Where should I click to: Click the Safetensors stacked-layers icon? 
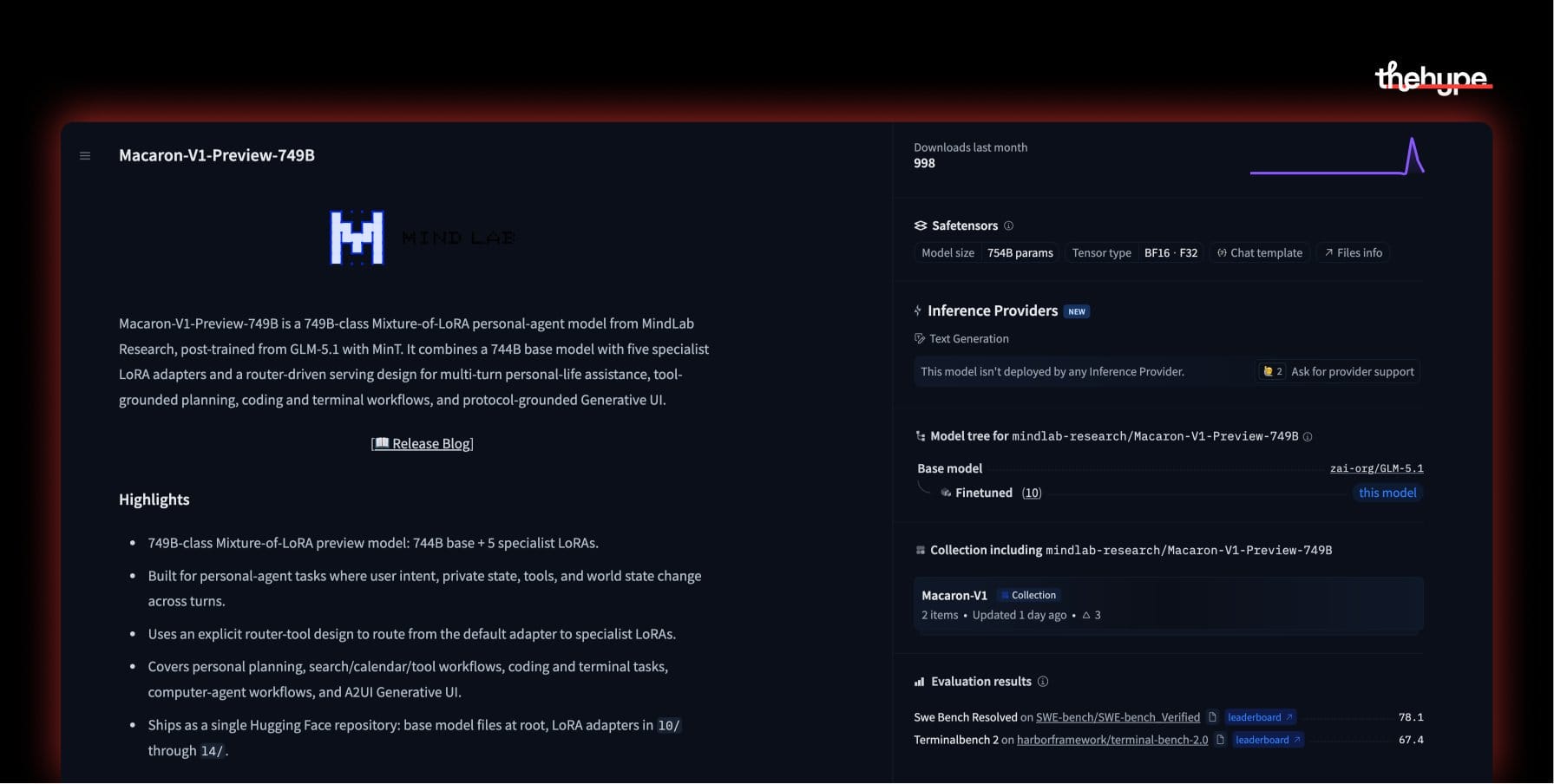point(921,225)
